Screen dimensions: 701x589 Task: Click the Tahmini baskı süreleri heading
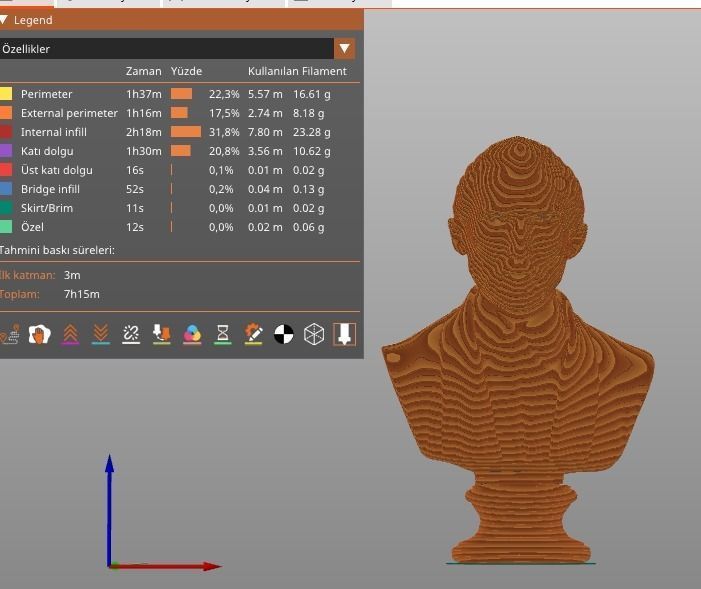pos(57,250)
